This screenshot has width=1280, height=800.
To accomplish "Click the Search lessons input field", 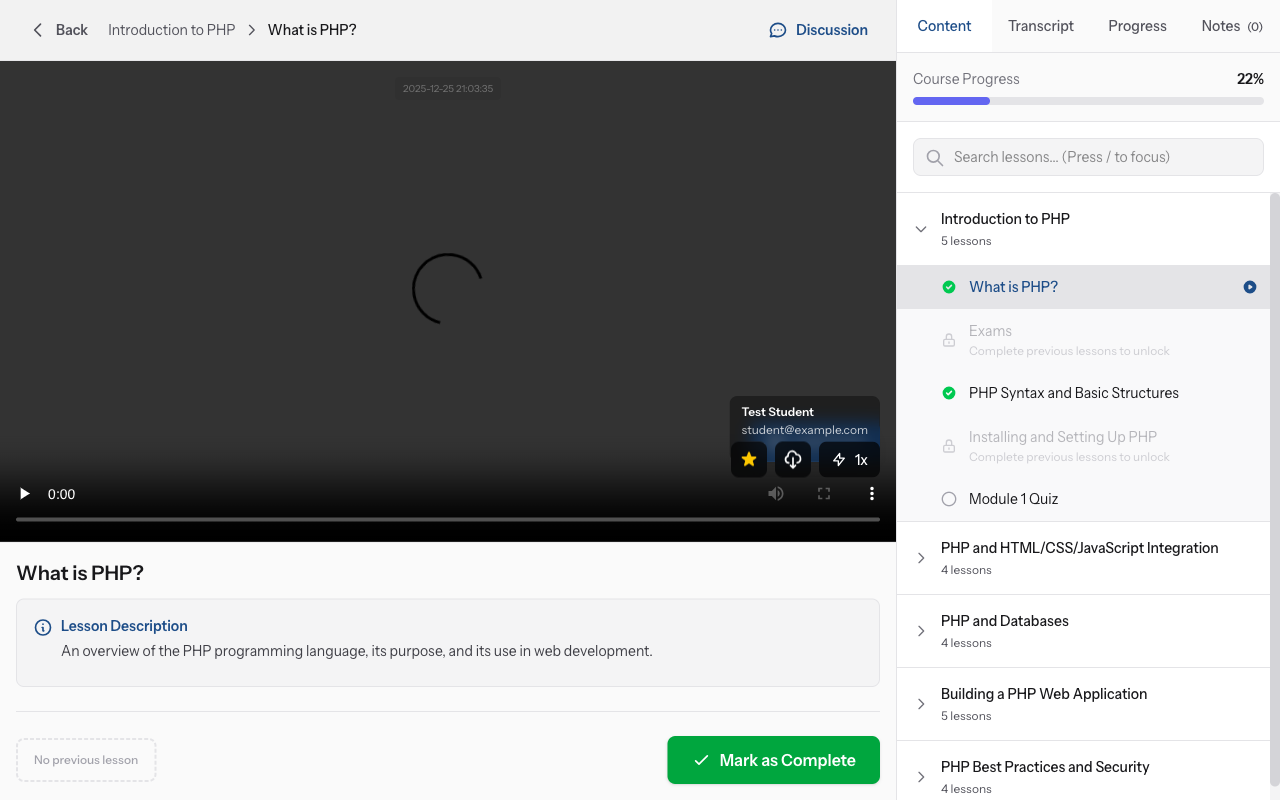I will (x=1087, y=157).
